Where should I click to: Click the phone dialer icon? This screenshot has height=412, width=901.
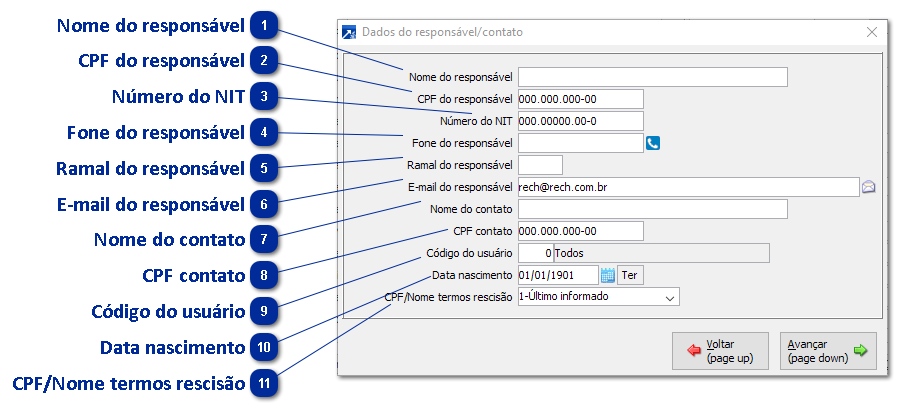click(653, 143)
